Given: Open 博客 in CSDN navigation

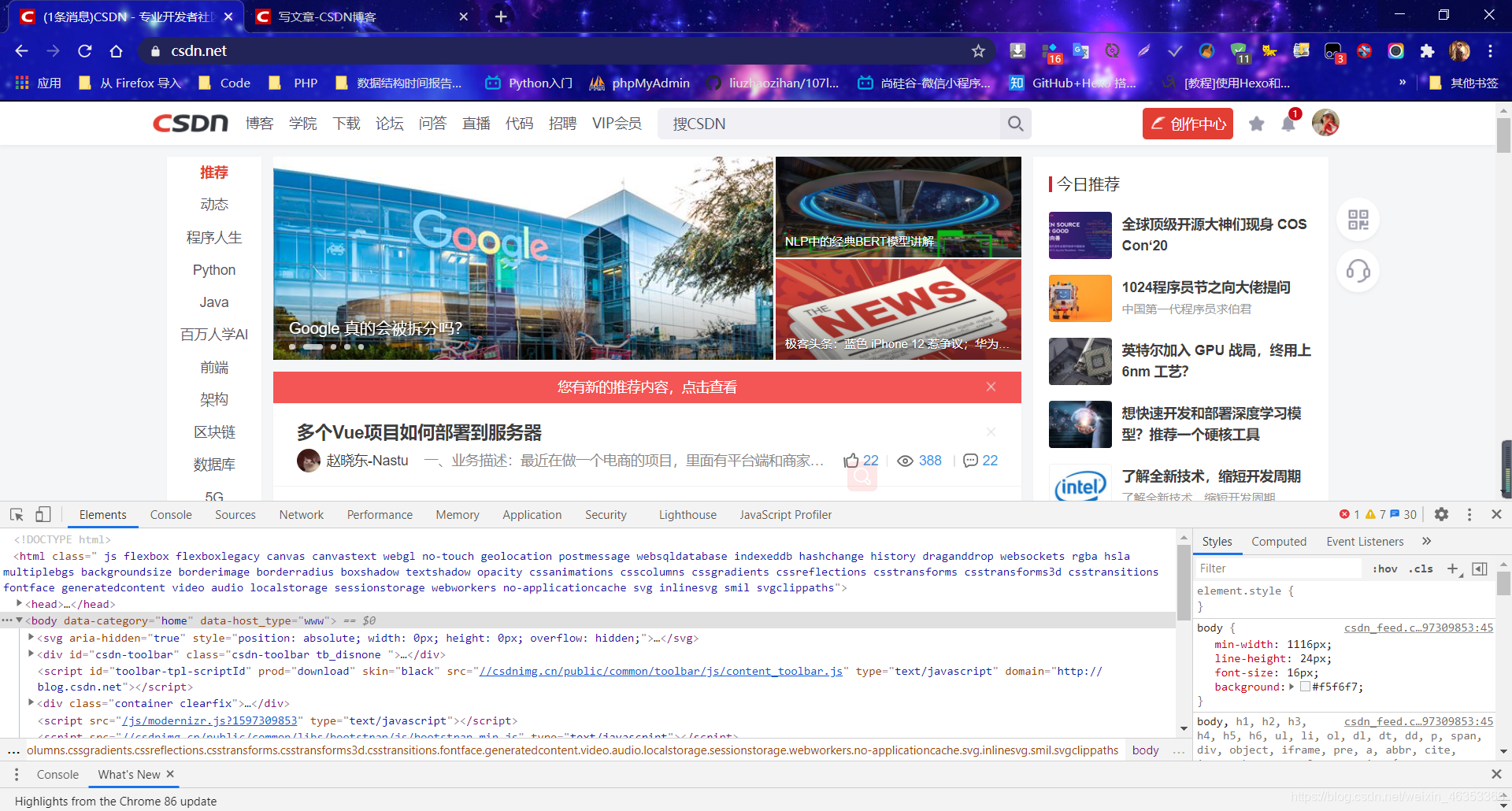Looking at the screenshot, I should point(259,124).
